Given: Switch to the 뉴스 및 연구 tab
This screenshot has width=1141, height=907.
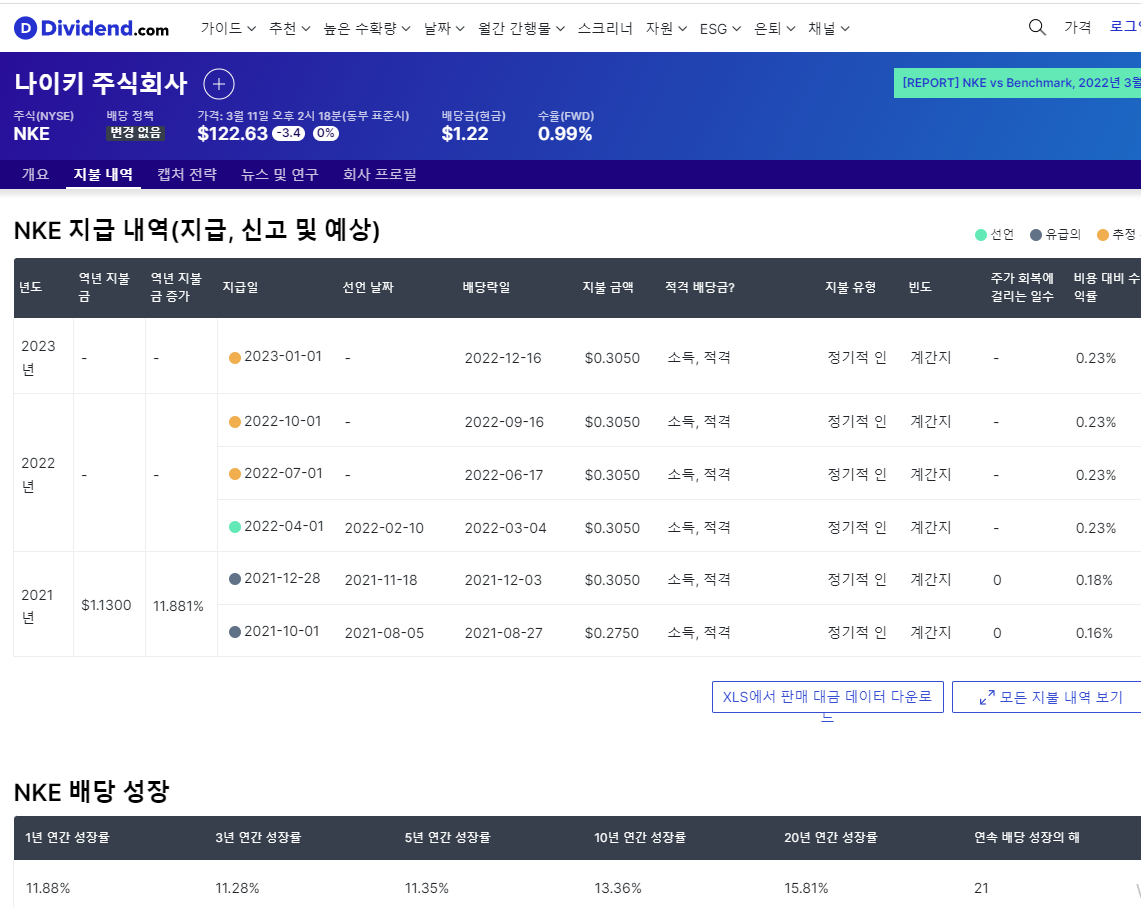Looking at the screenshot, I should click(x=279, y=175).
